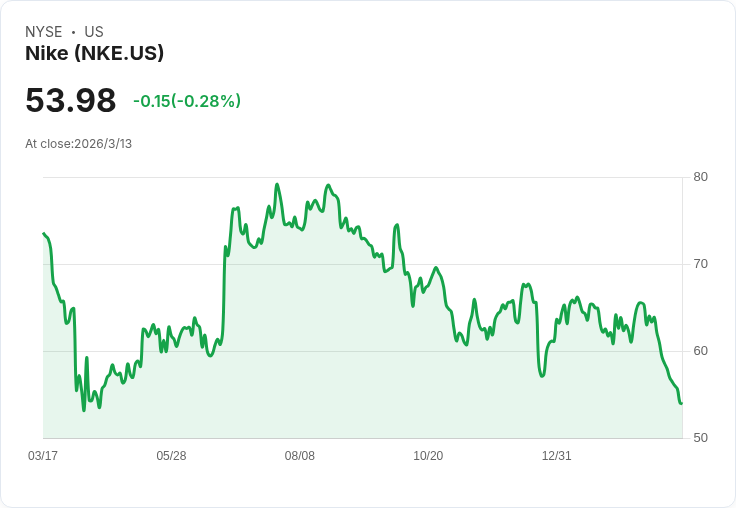Click the 70 horizontal gridline in the chart
Viewport: 736px width, 508px height.
pos(363,264)
